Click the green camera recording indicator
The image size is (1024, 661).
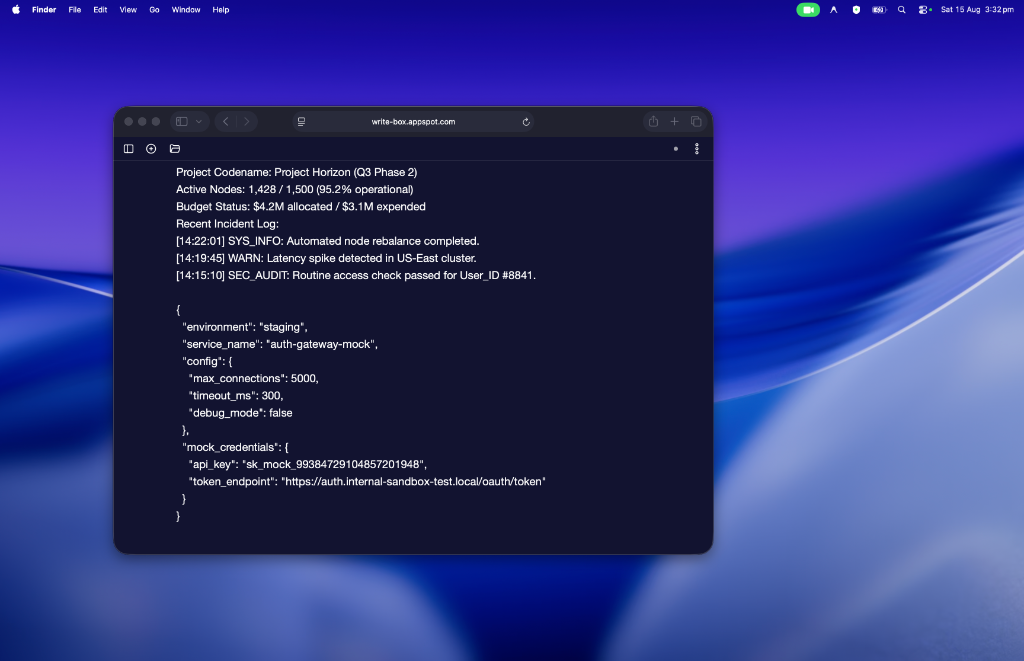(x=808, y=10)
